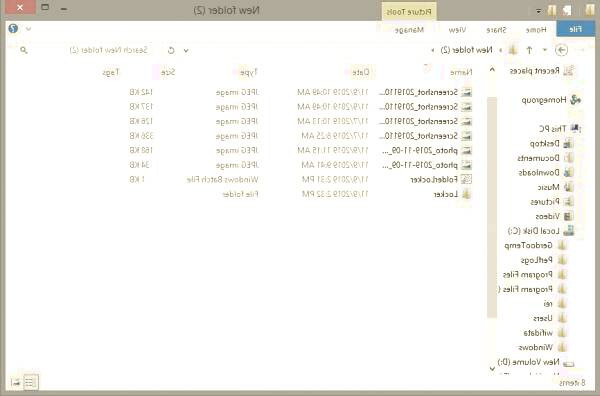Image resolution: width=600 pixels, height=396 pixels.
Task: Click the Pictures folder icon
Action: click(x=568, y=202)
